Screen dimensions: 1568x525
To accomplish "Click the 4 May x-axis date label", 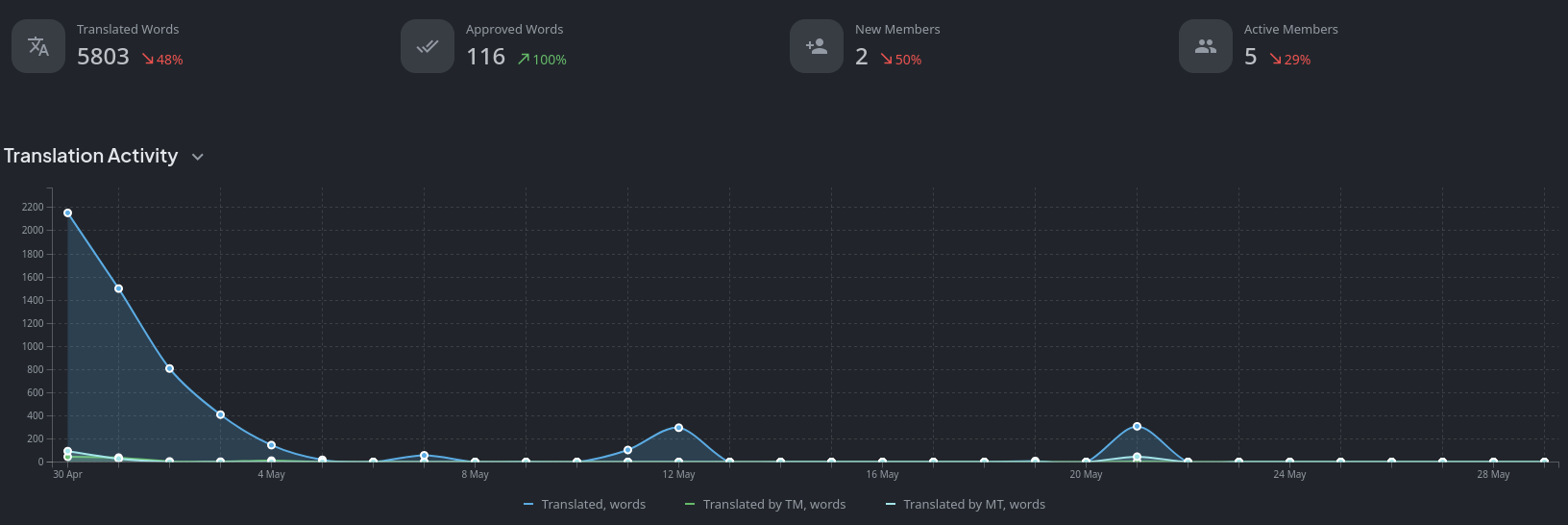I will [x=271, y=475].
